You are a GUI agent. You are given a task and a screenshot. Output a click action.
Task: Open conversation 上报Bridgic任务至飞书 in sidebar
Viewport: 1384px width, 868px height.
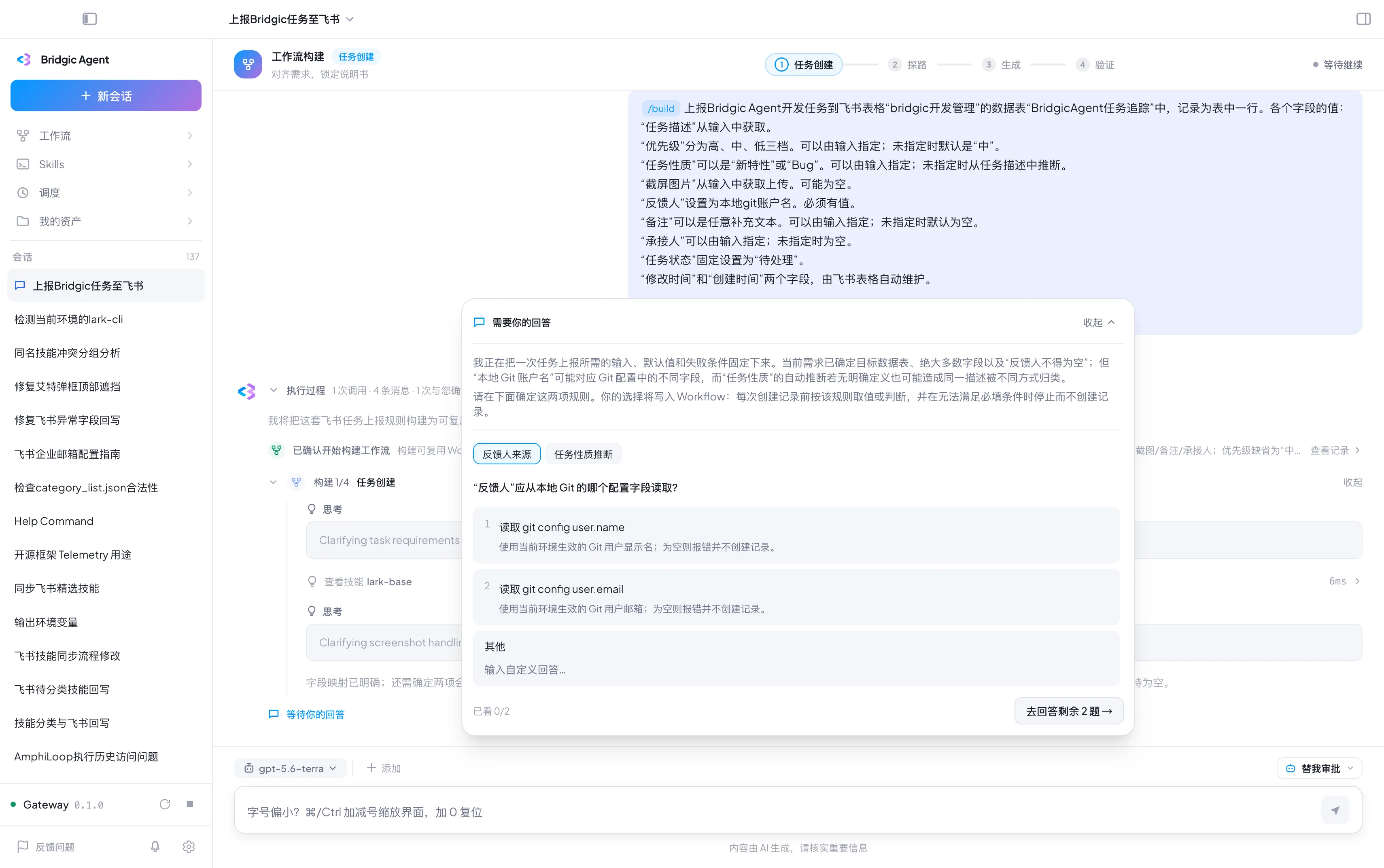(106, 285)
